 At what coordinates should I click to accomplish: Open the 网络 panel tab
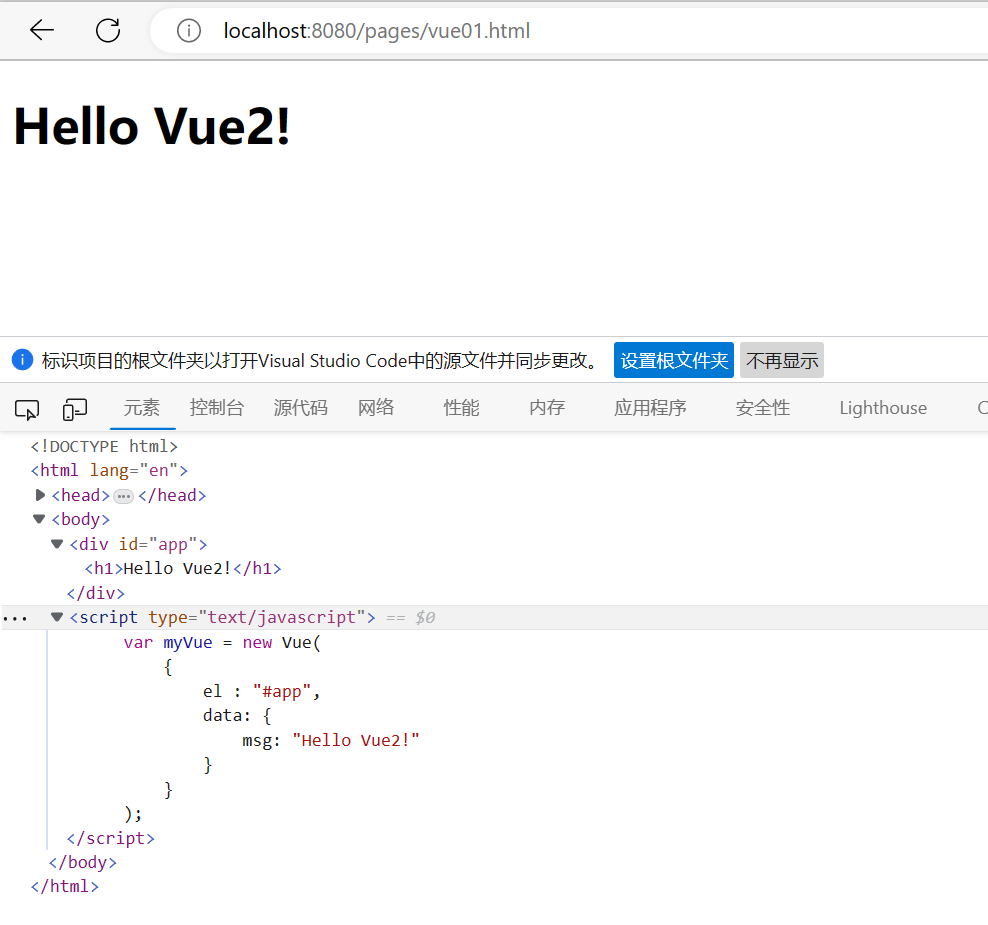pos(375,407)
